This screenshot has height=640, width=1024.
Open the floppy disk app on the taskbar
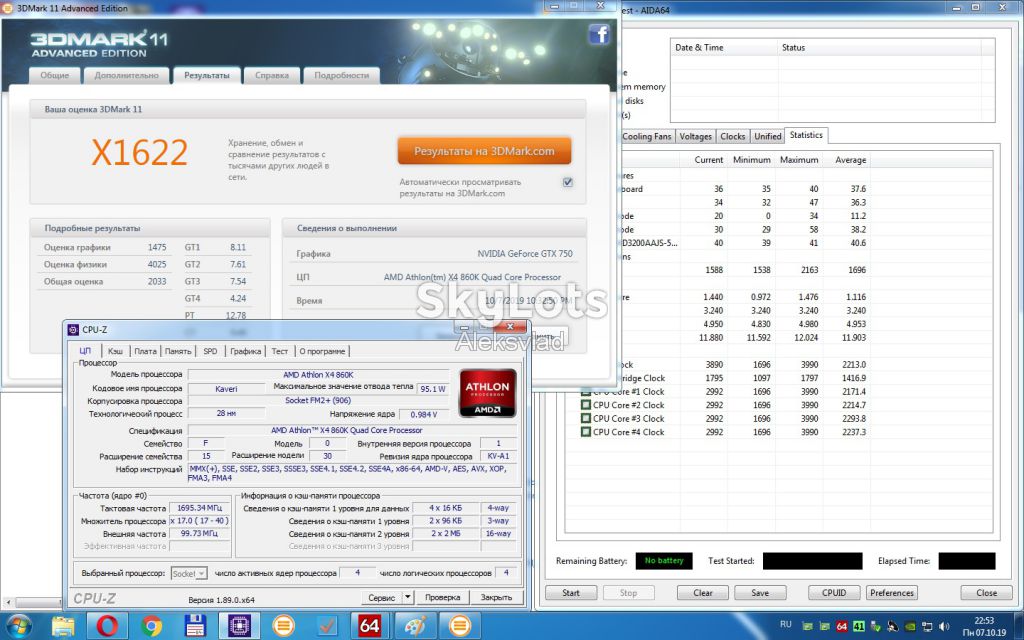tap(195, 626)
